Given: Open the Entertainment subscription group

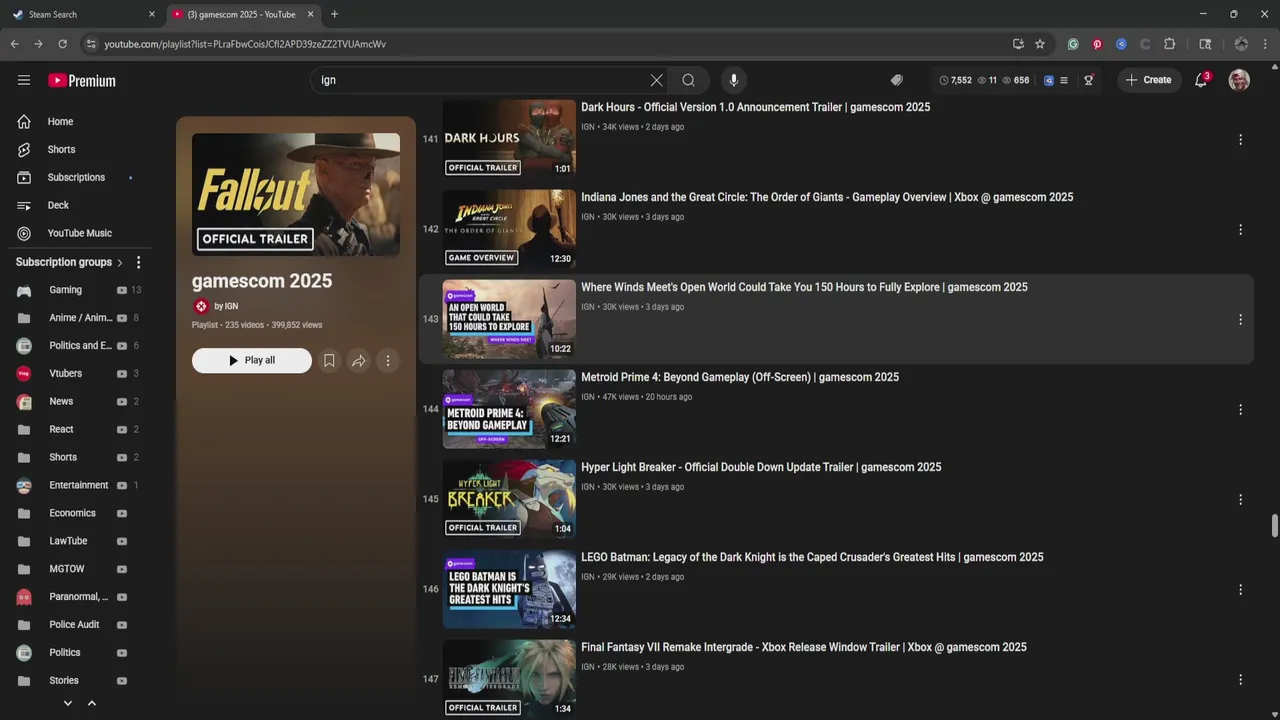Looking at the screenshot, I should (x=78, y=485).
